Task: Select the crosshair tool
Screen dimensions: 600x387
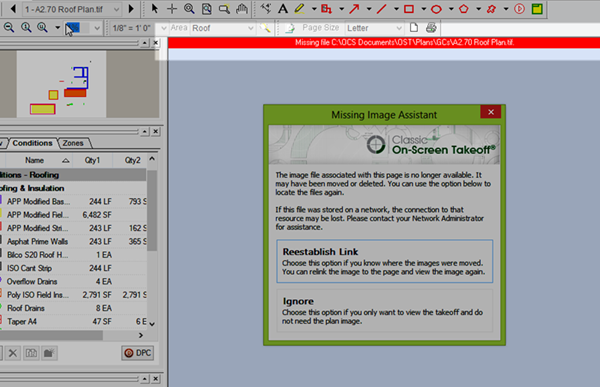Action: (x=172, y=8)
